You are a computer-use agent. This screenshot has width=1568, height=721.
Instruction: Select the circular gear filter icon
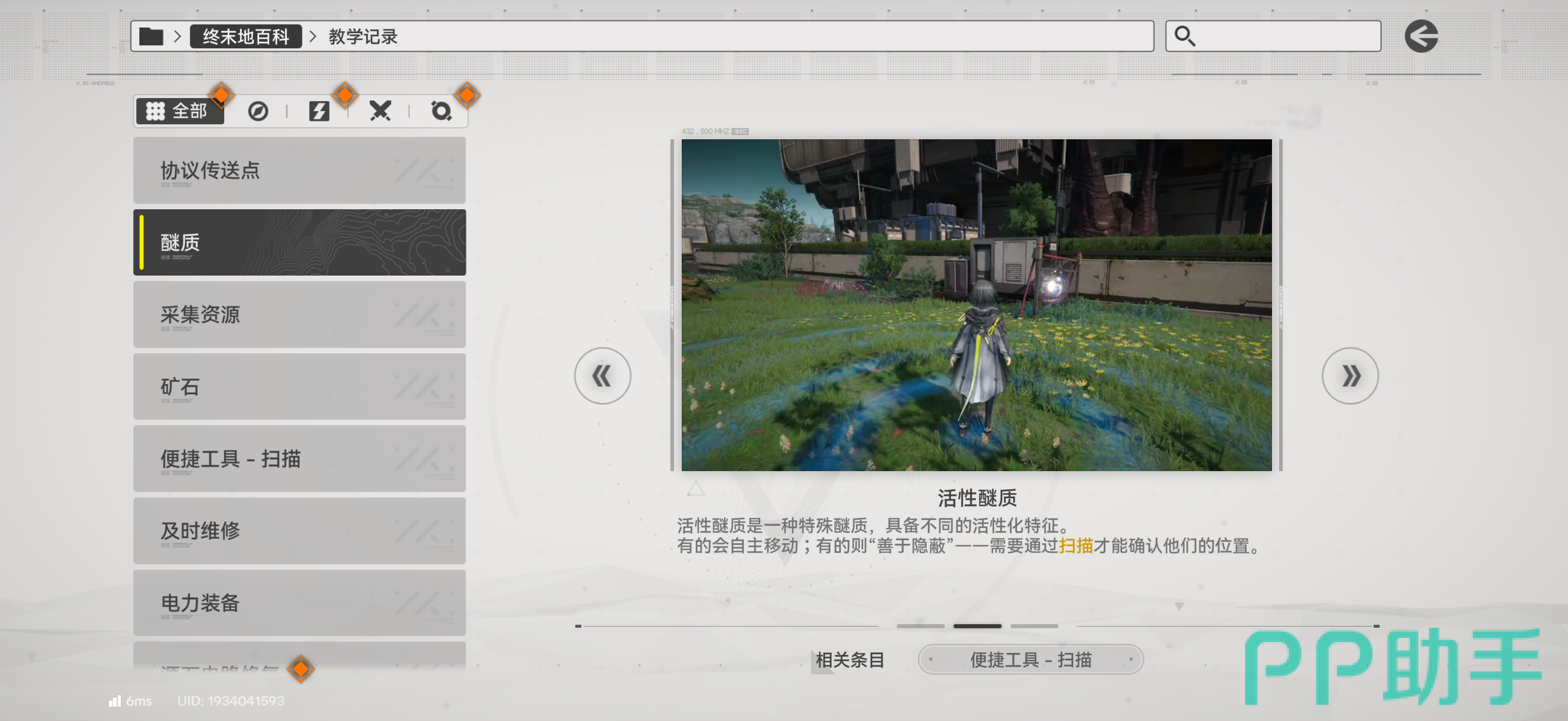pos(441,111)
